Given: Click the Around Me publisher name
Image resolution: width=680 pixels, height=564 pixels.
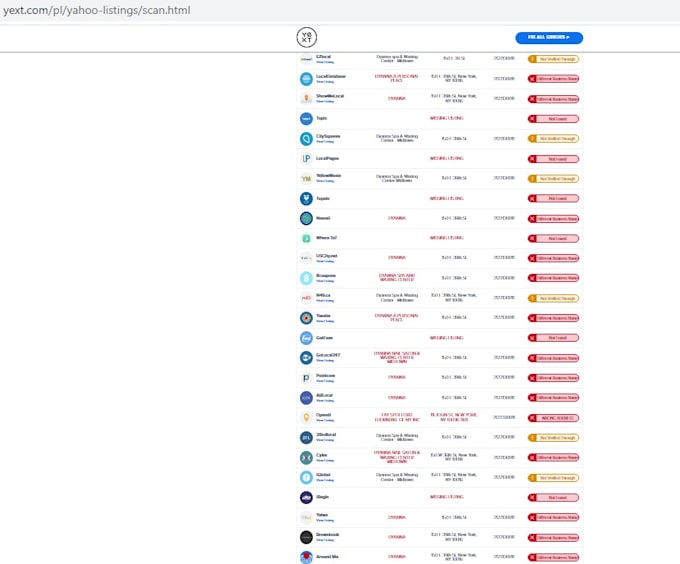Looking at the screenshot, I should [x=327, y=557].
